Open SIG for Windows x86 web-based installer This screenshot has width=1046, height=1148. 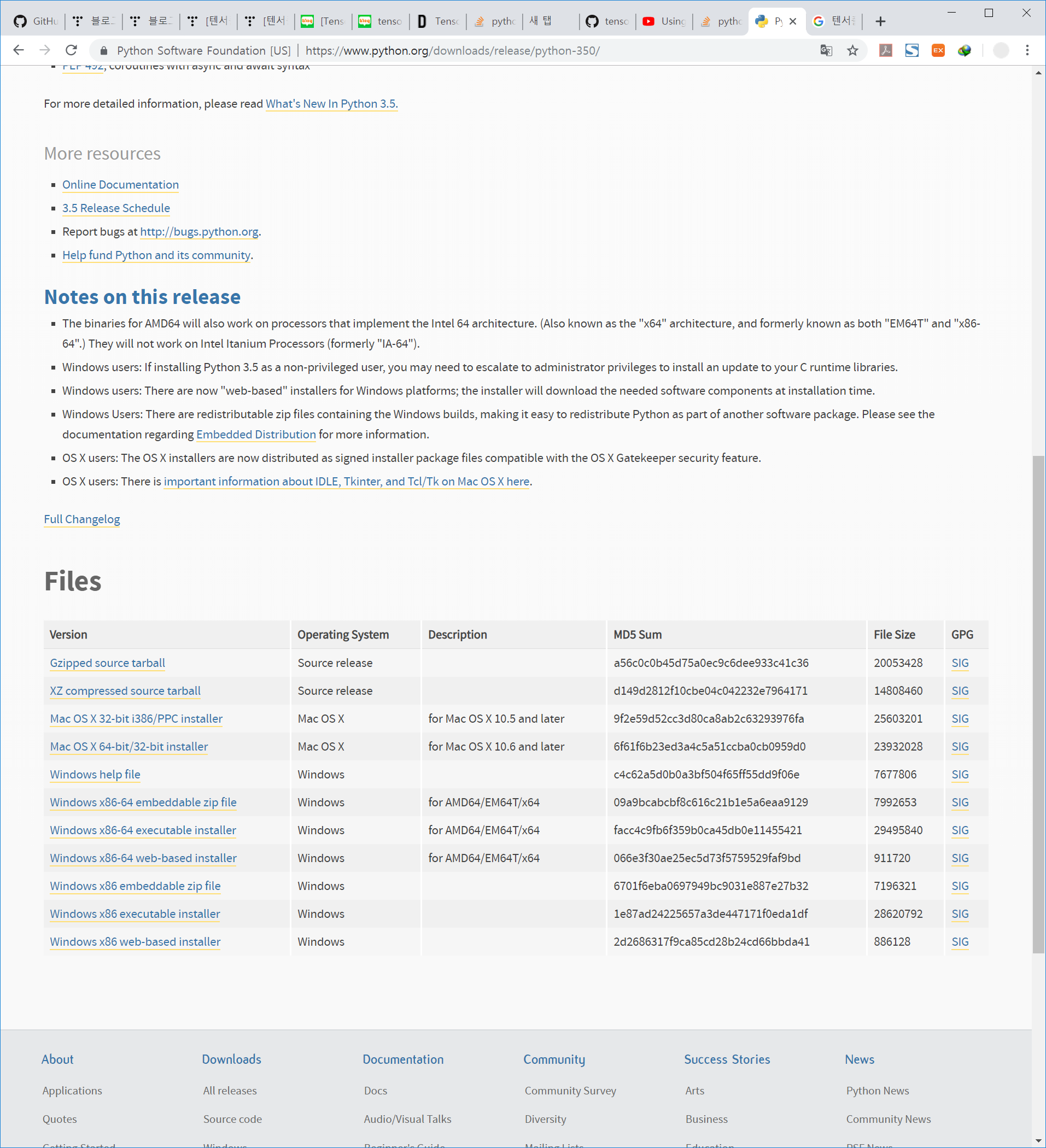[x=960, y=942]
